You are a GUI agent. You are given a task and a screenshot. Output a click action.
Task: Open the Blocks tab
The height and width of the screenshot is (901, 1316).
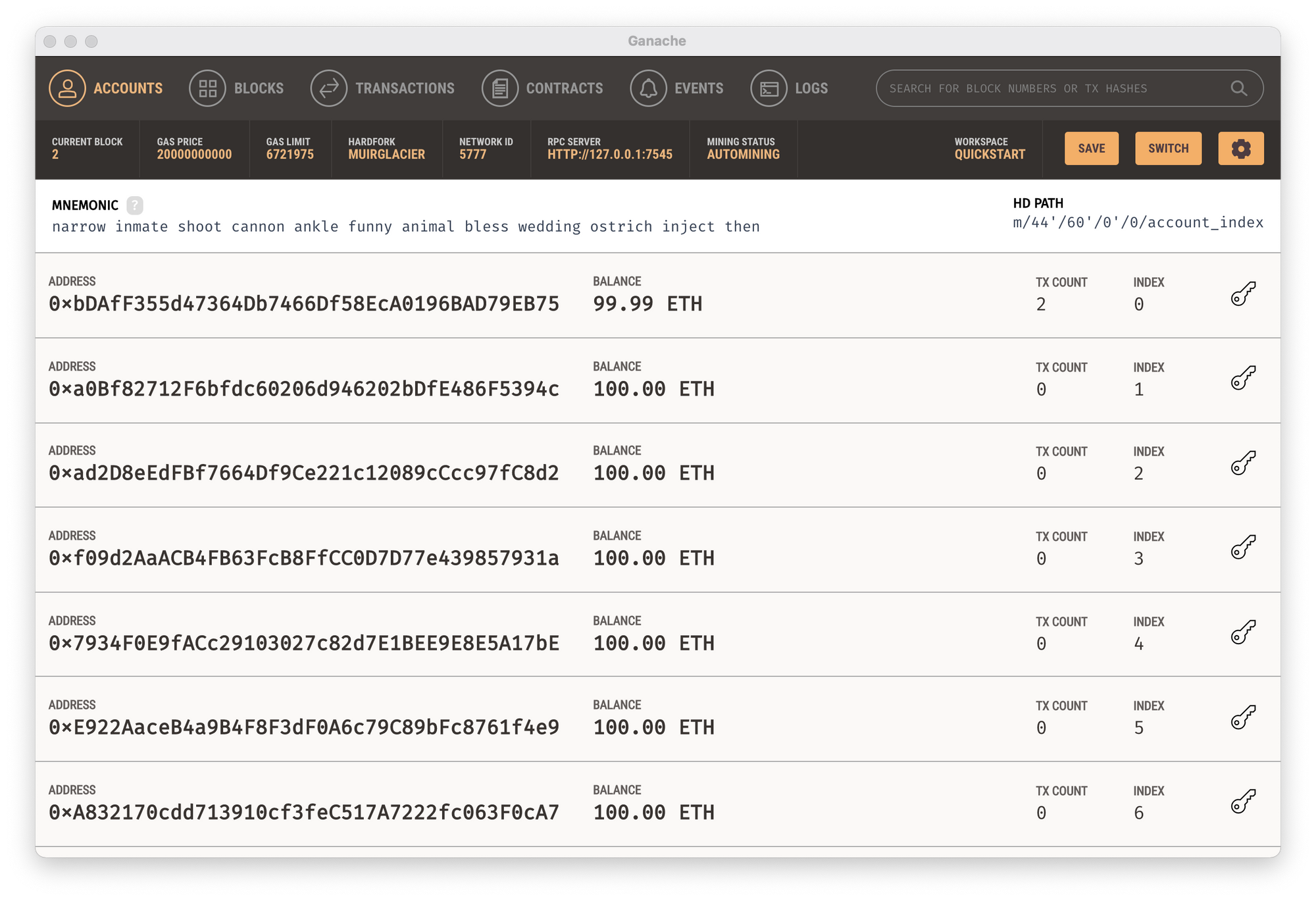pos(237,88)
